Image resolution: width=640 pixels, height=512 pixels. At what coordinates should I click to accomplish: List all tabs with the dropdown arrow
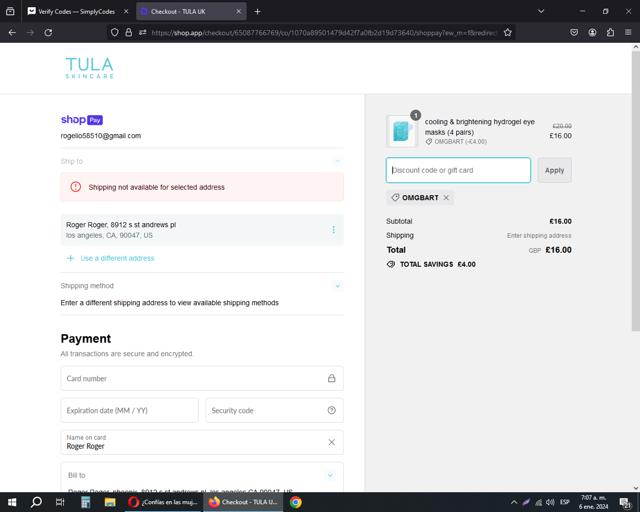(541, 11)
